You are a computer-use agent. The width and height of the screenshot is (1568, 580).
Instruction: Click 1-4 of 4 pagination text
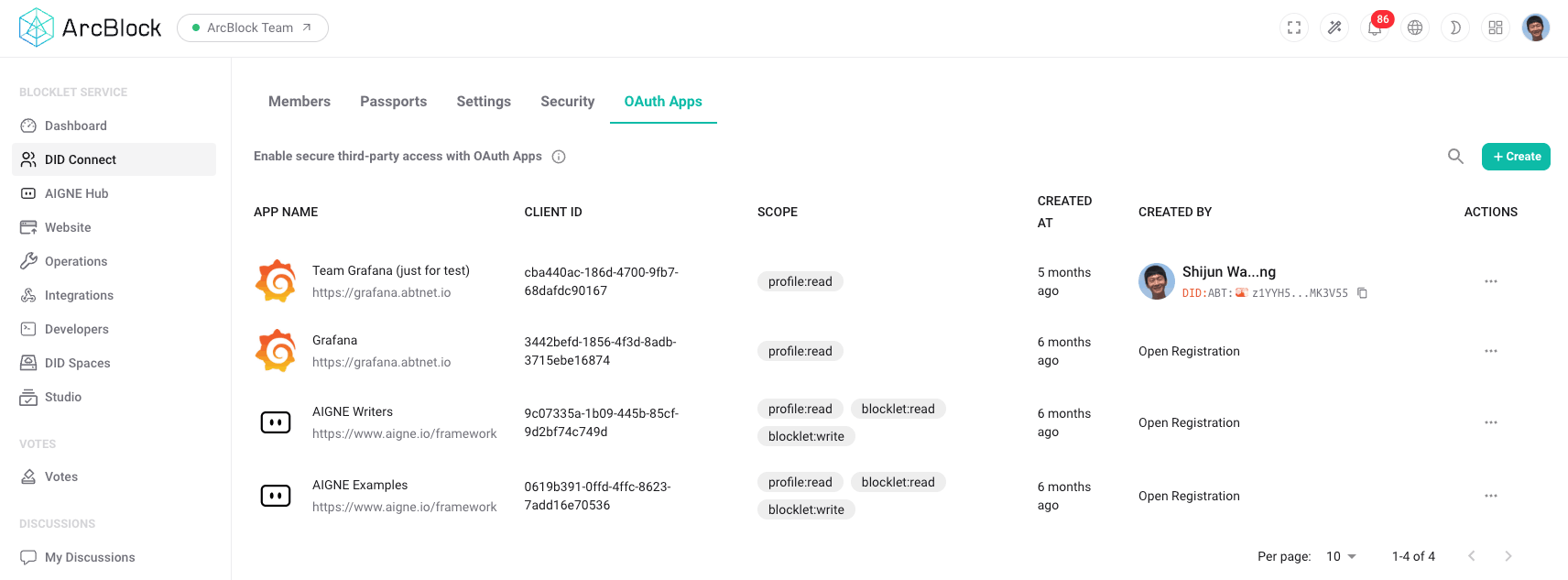1413,556
